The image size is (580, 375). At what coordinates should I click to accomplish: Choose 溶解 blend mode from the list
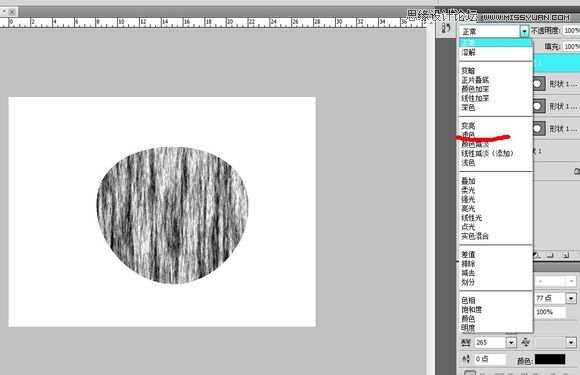coord(468,52)
